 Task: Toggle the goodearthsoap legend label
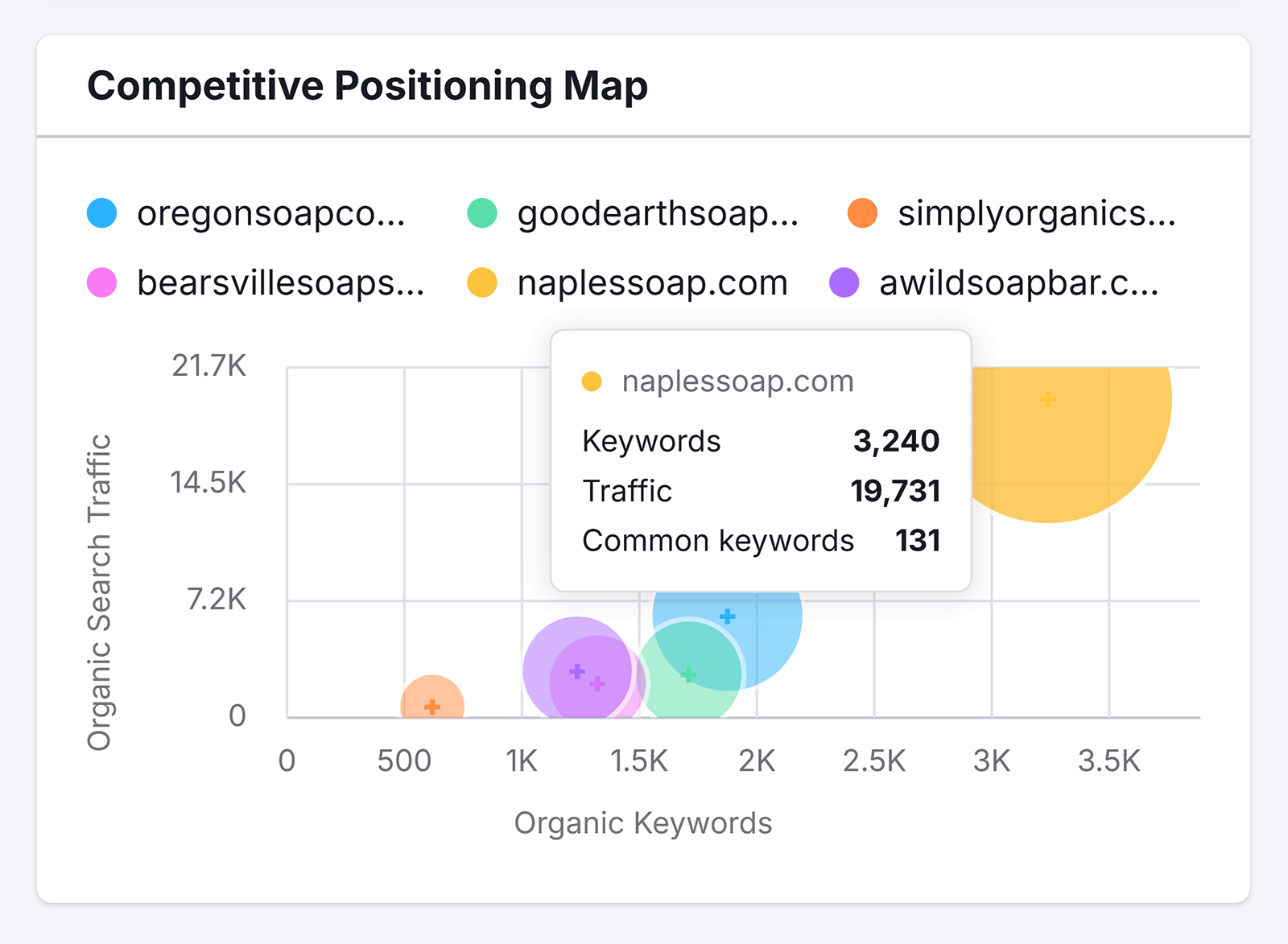pyautogui.click(x=657, y=214)
